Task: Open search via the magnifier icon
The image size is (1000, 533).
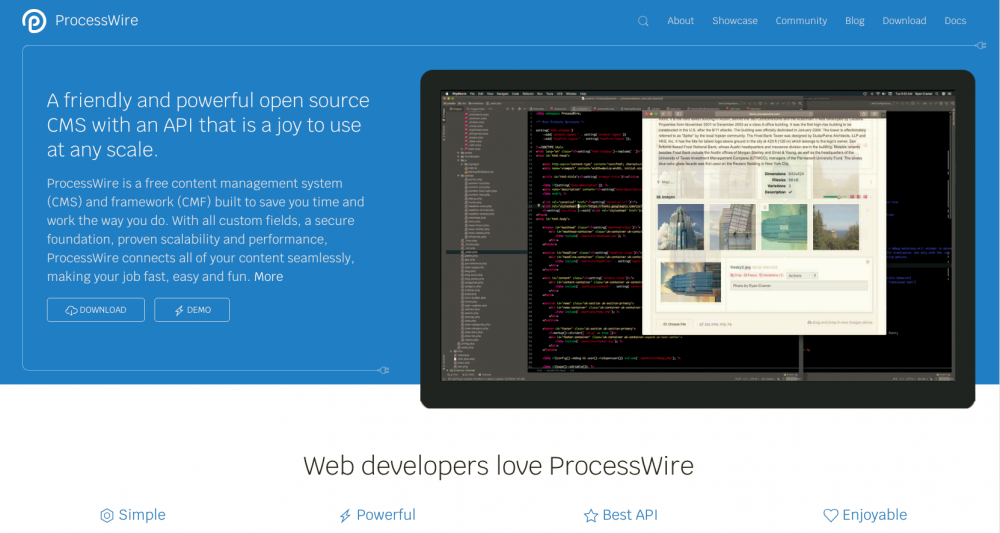Action: [643, 21]
